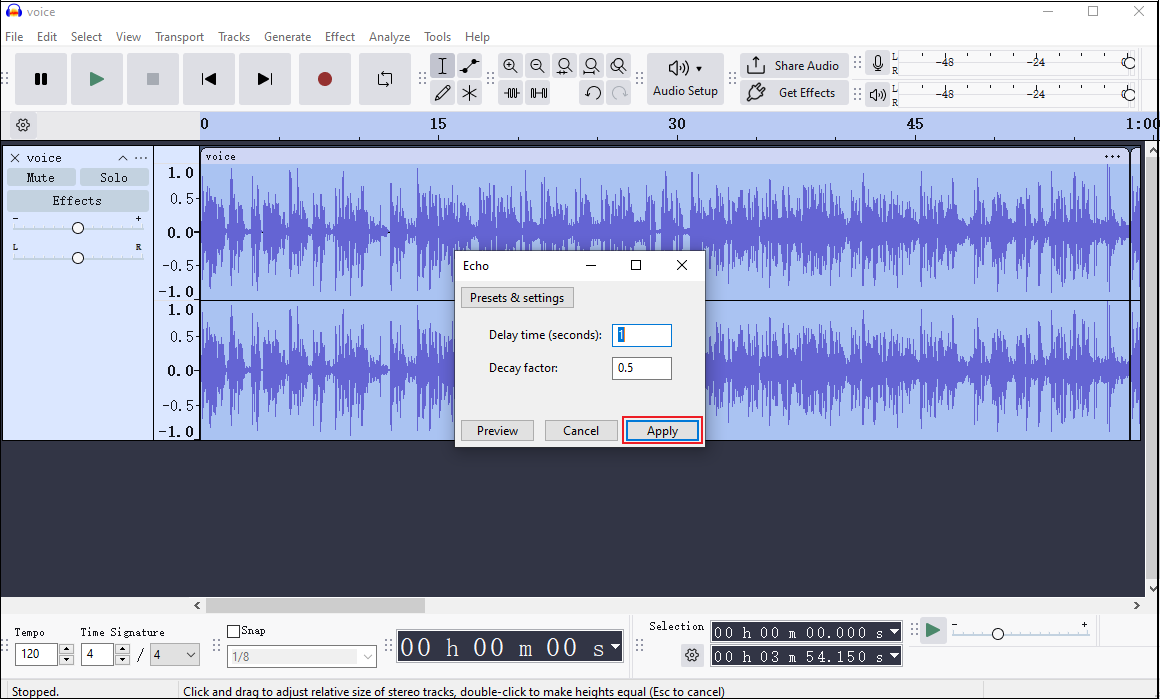This screenshot has height=699, width=1160.
Task: Adjust the playback speed slider
Action: tap(997, 632)
